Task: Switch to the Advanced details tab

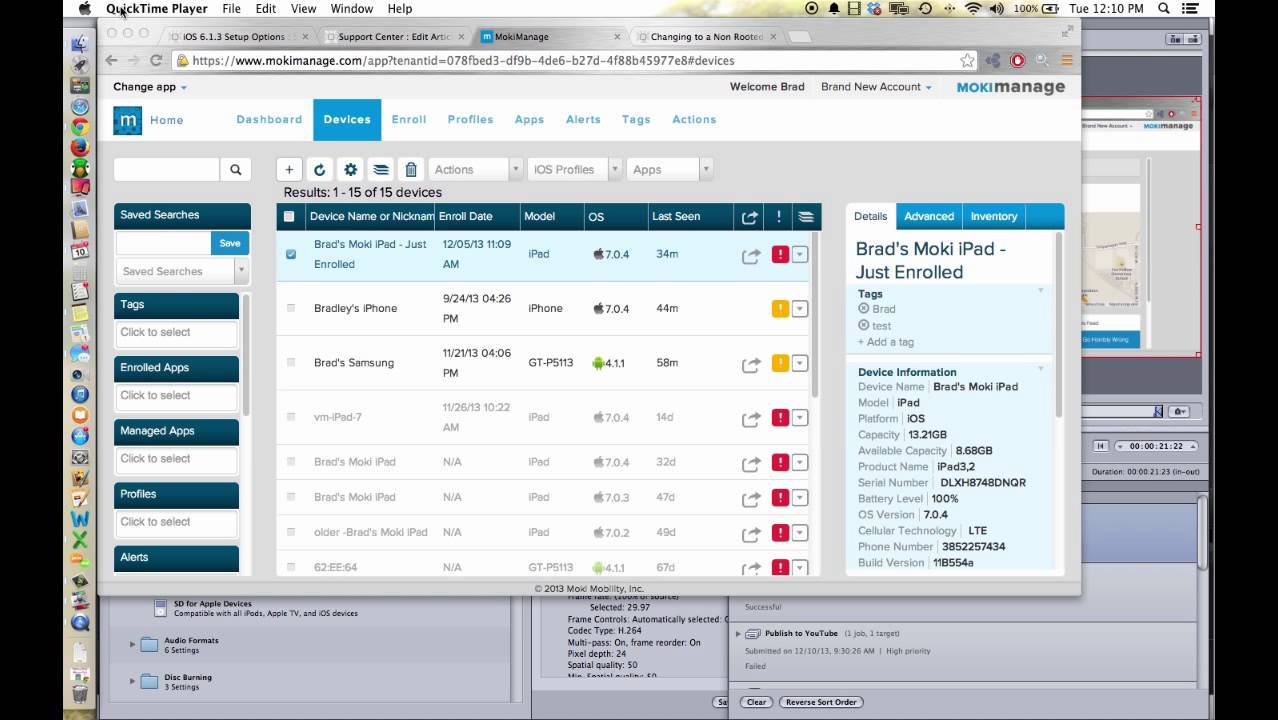Action: pos(929,216)
